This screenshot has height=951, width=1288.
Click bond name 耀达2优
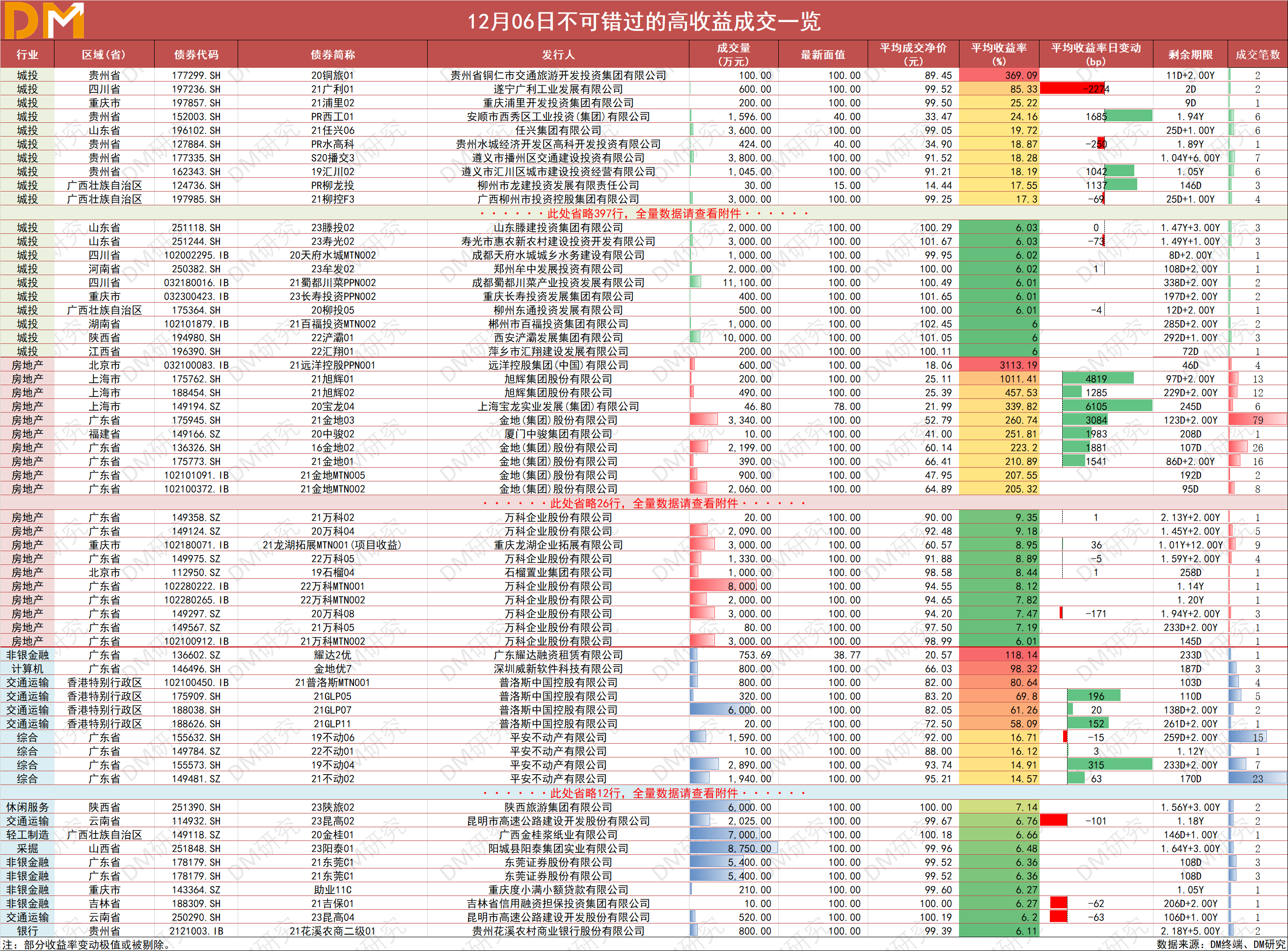pos(332,656)
